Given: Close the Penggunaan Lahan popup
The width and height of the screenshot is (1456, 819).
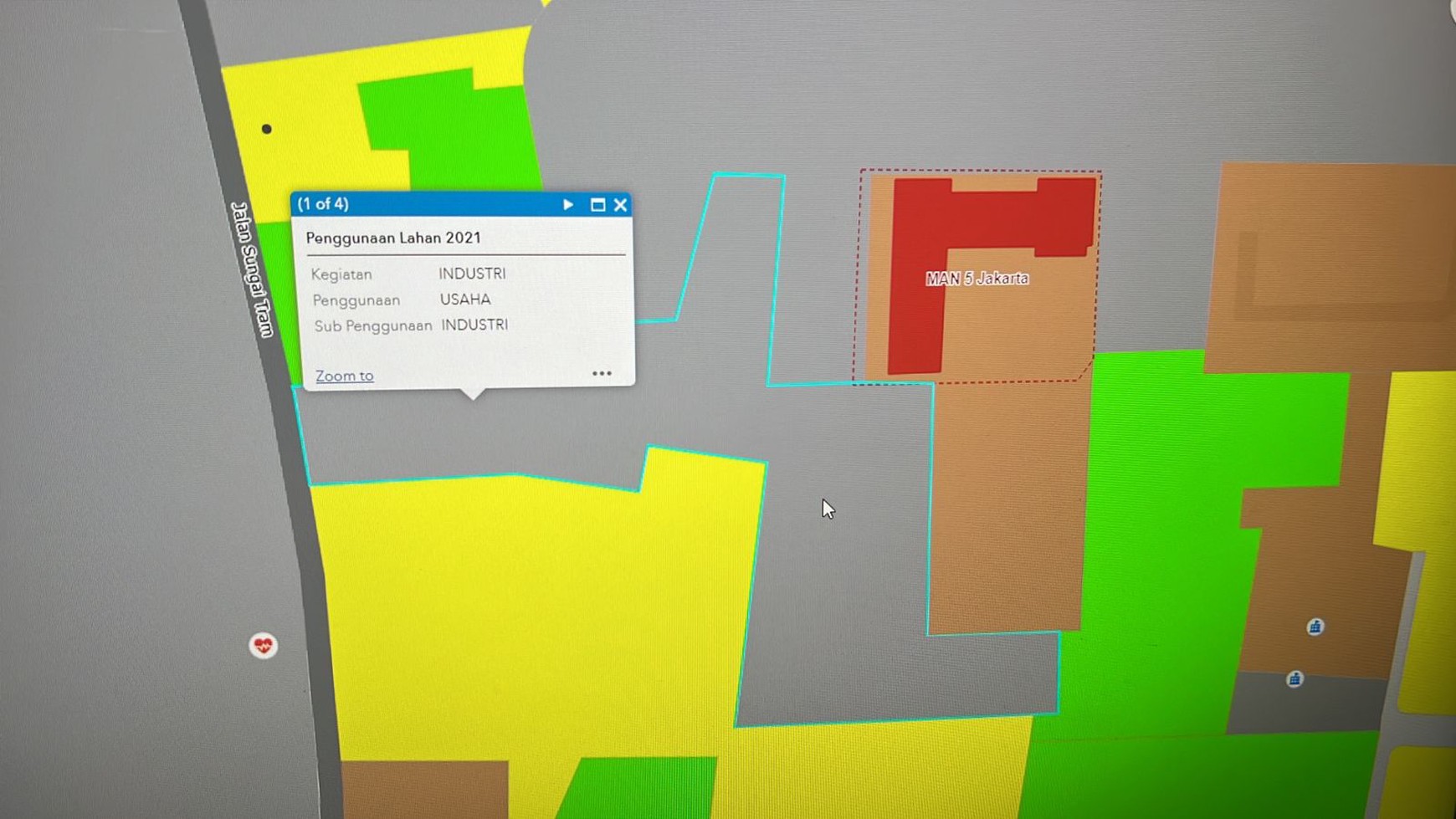Looking at the screenshot, I should [620, 205].
